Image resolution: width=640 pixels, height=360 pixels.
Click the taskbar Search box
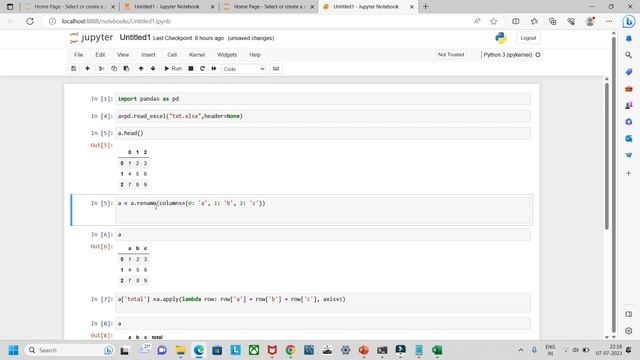pos(69,350)
